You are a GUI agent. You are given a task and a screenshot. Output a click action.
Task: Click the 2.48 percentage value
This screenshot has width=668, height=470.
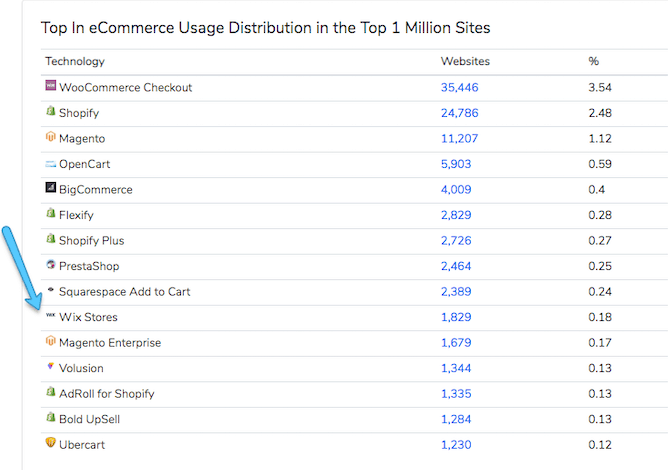coord(600,113)
